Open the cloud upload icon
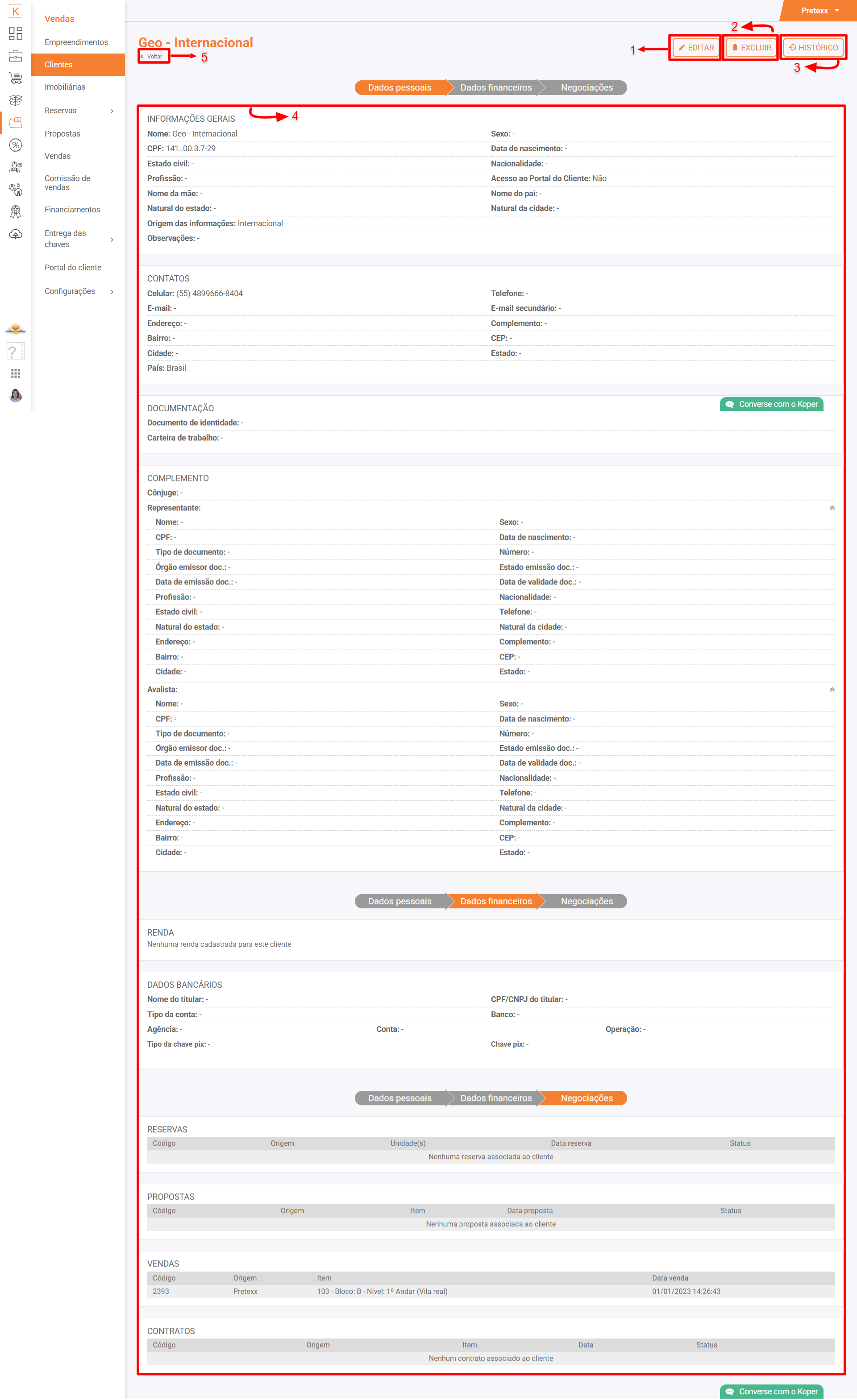 15,234
